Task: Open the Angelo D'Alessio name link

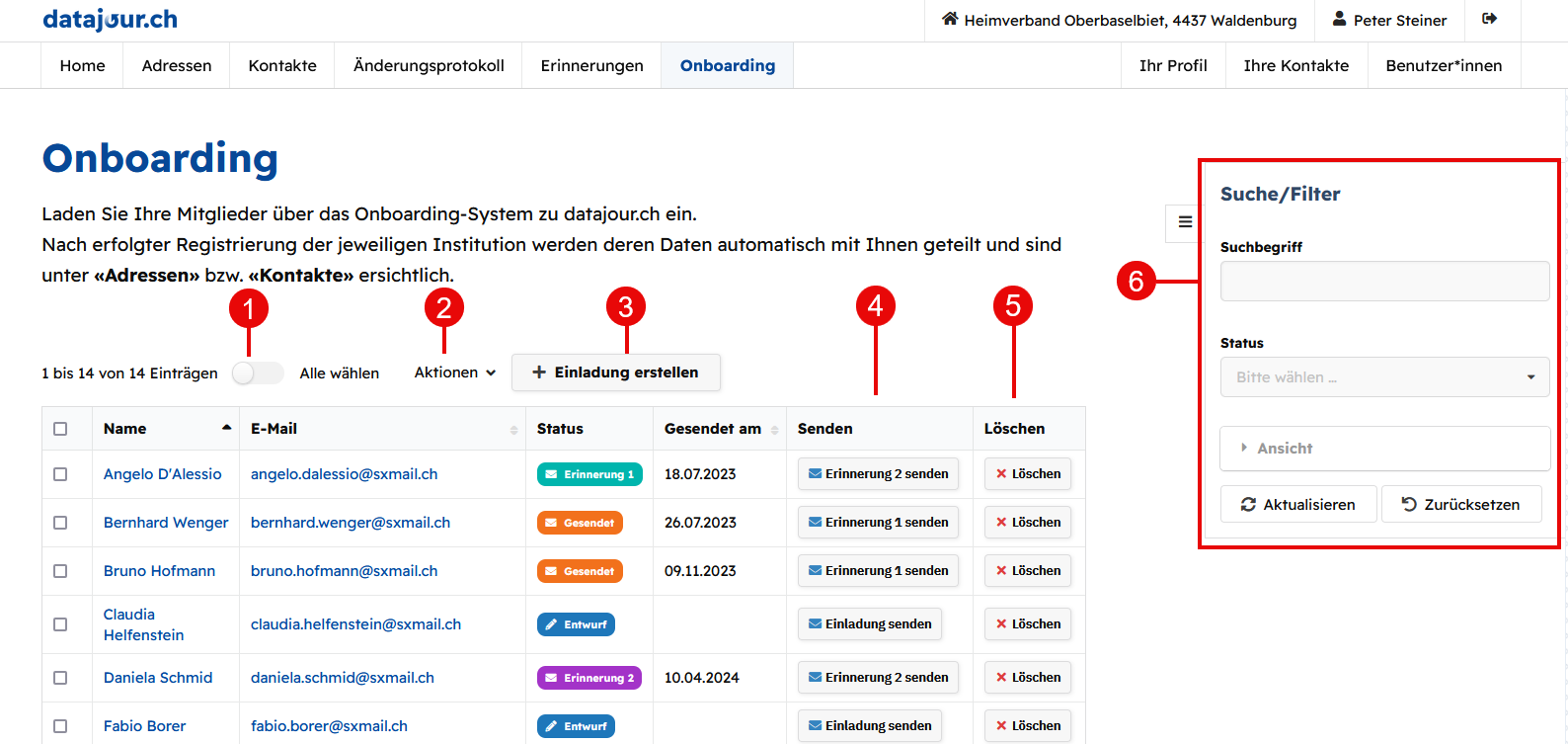Action: (163, 474)
